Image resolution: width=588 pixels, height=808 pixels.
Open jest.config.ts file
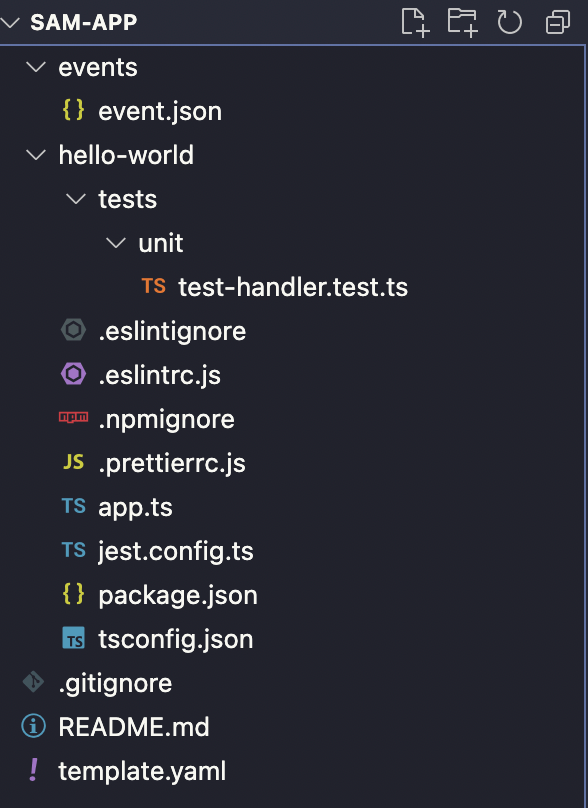(x=294, y=551)
